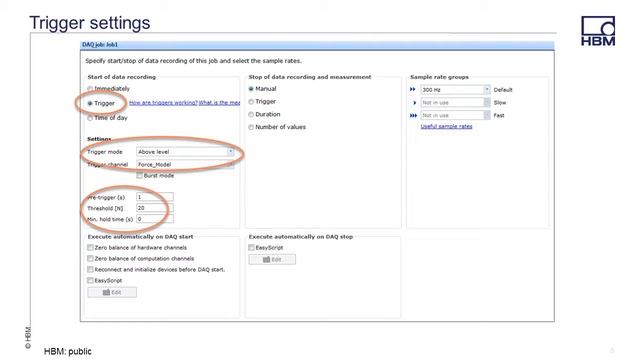Viewport: 640px width, 360px height.
Task: Check Zero balance of computation channels
Action: click(90, 258)
